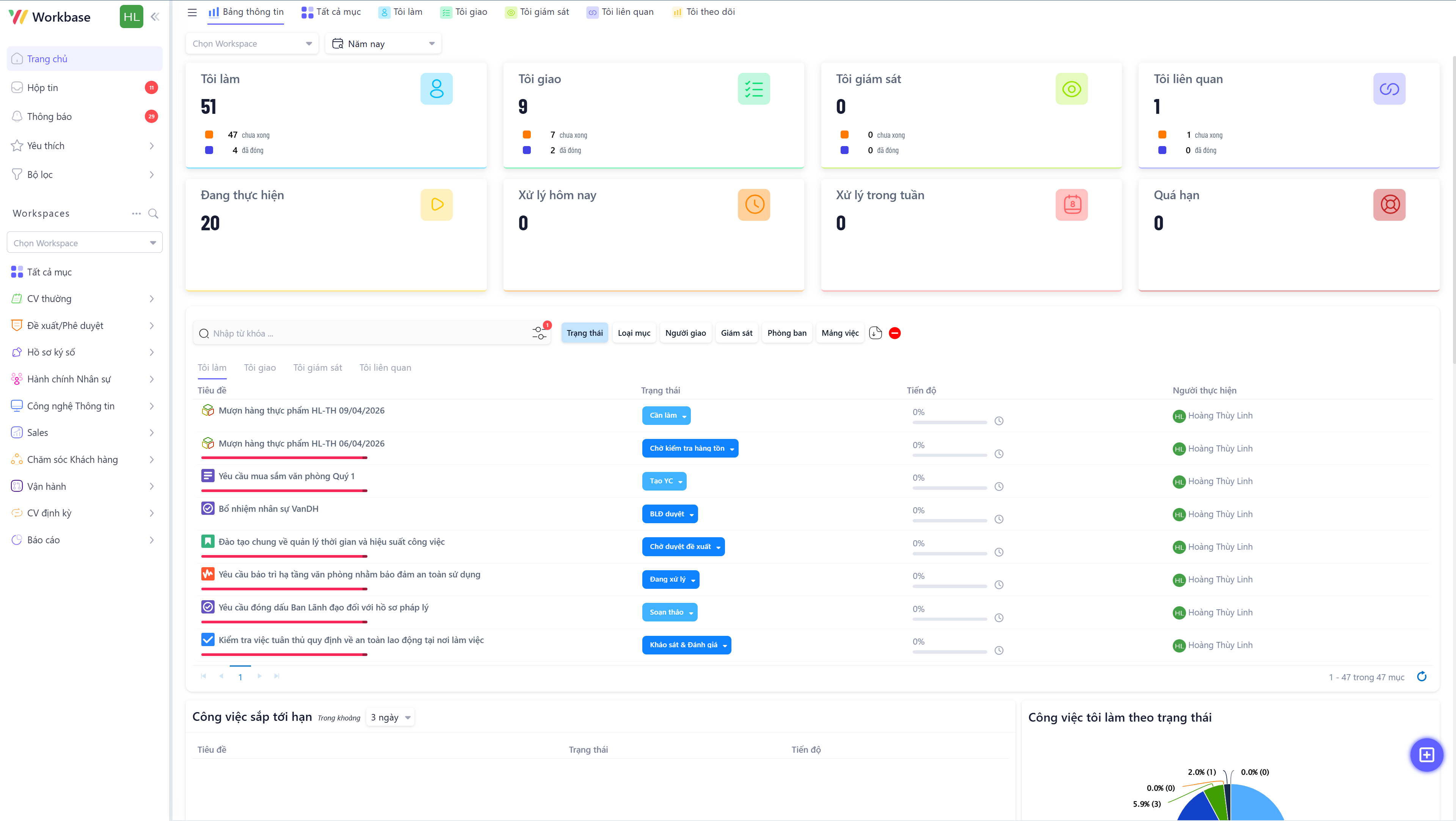Switch to the Tất cả mục tab

(331, 12)
